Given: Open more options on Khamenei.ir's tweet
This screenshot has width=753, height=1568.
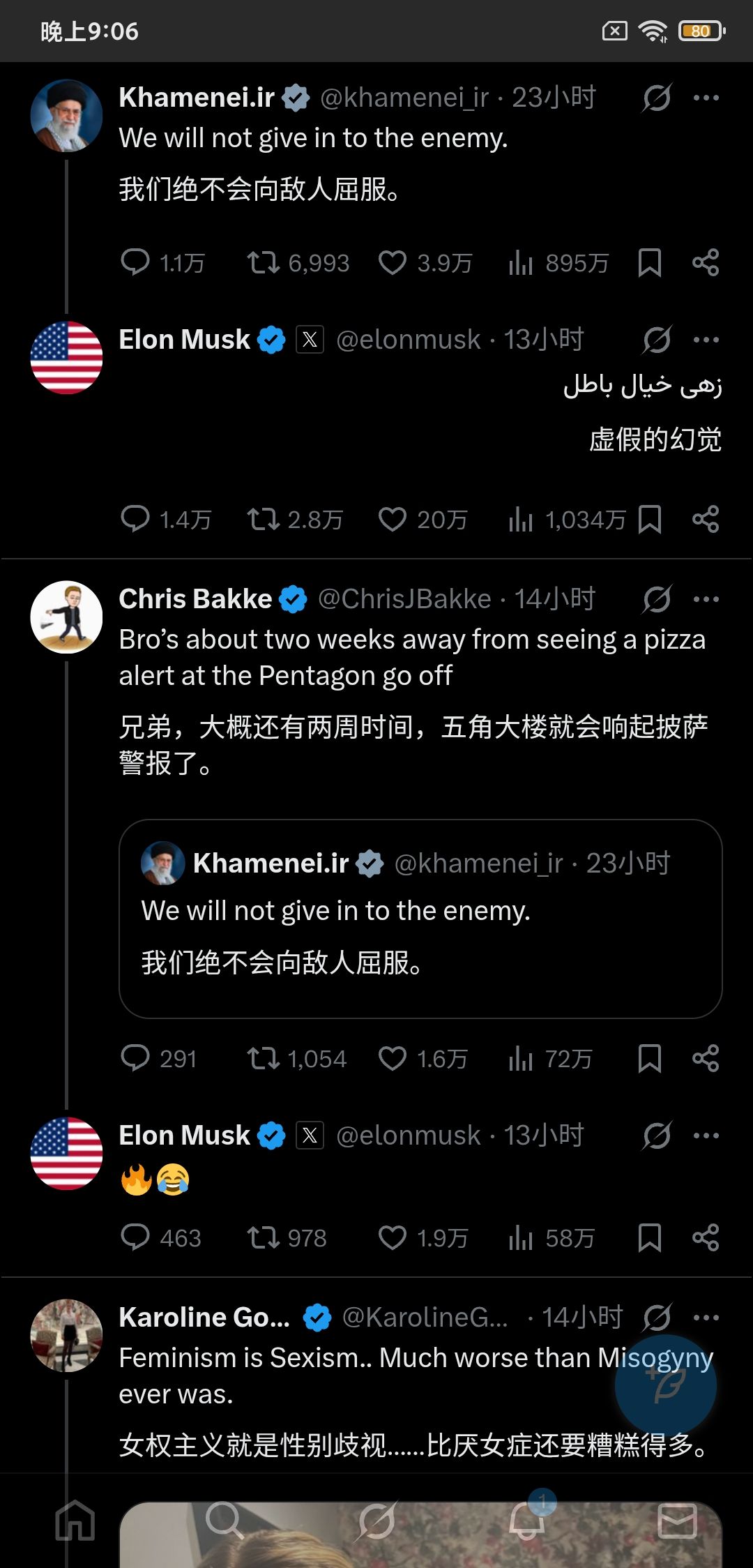Looking at the screenshot, I should tap(706, 98).
